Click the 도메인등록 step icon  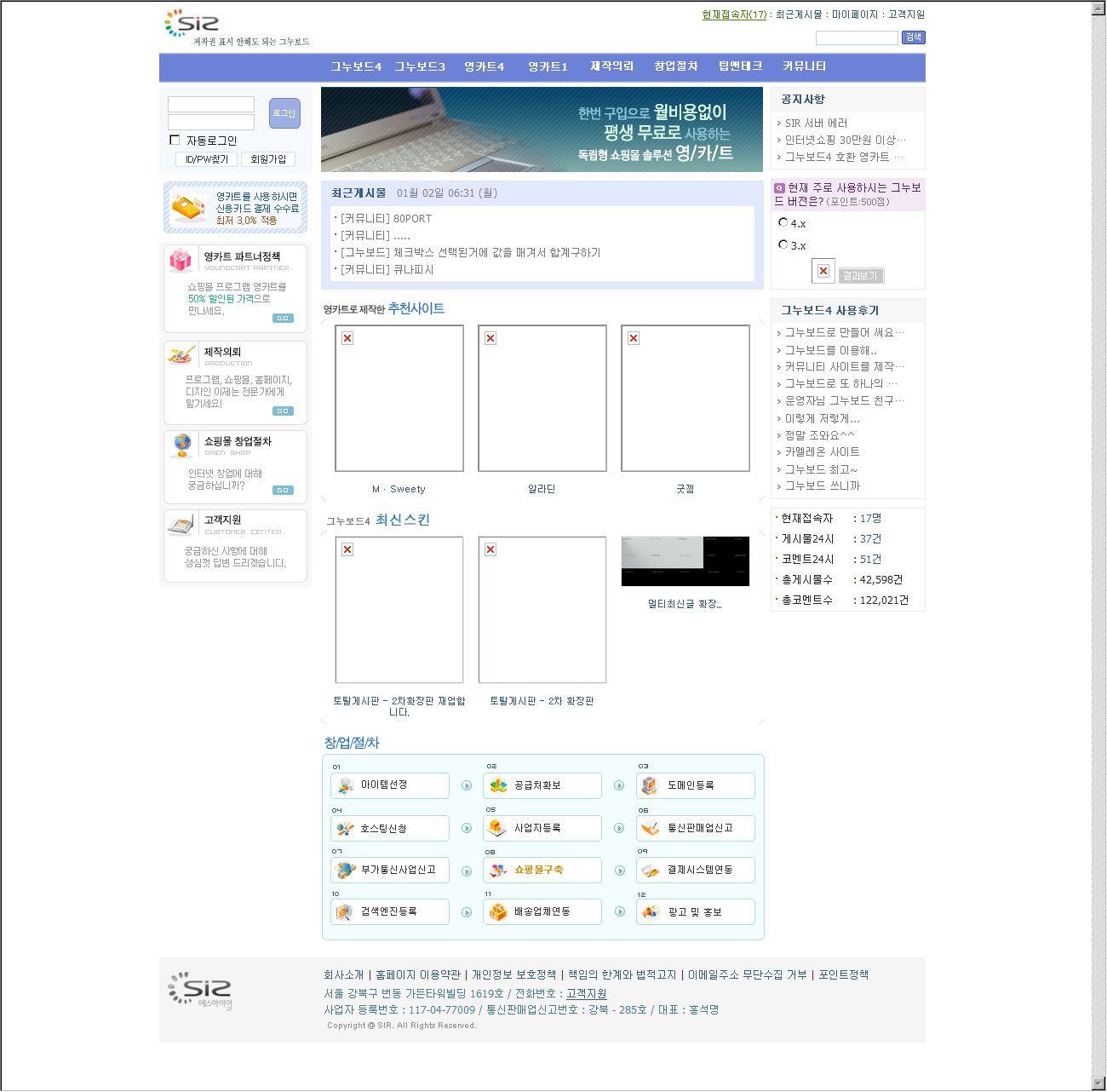coord(651,785)
